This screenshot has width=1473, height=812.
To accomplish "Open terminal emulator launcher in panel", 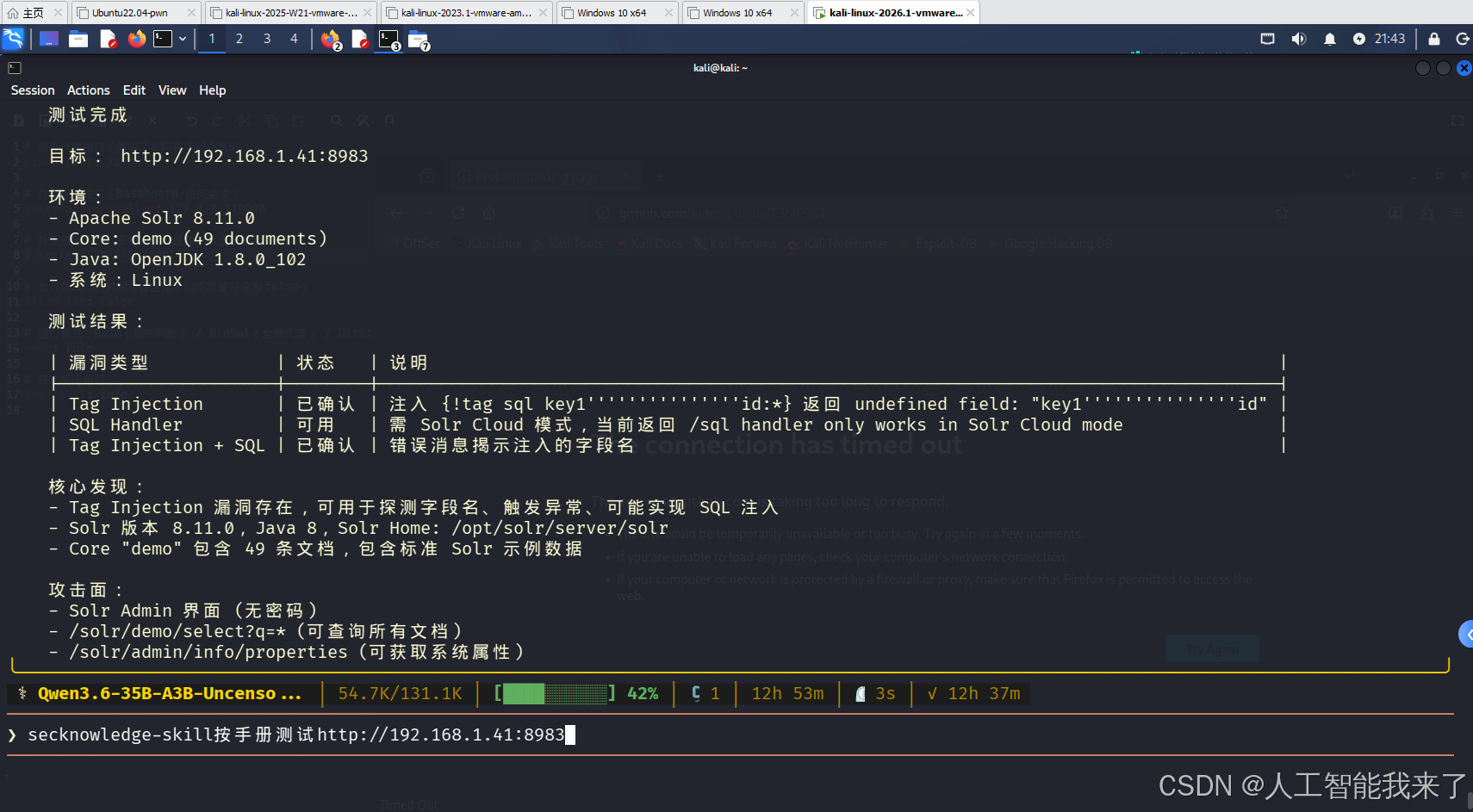I will pyautogui.click(x=163, y=39).
